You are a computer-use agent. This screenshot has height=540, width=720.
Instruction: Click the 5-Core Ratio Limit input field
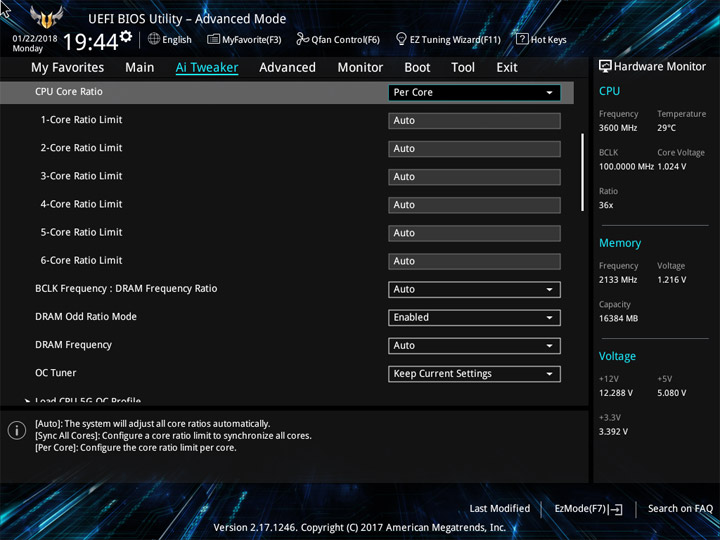(x=474, y=233)
